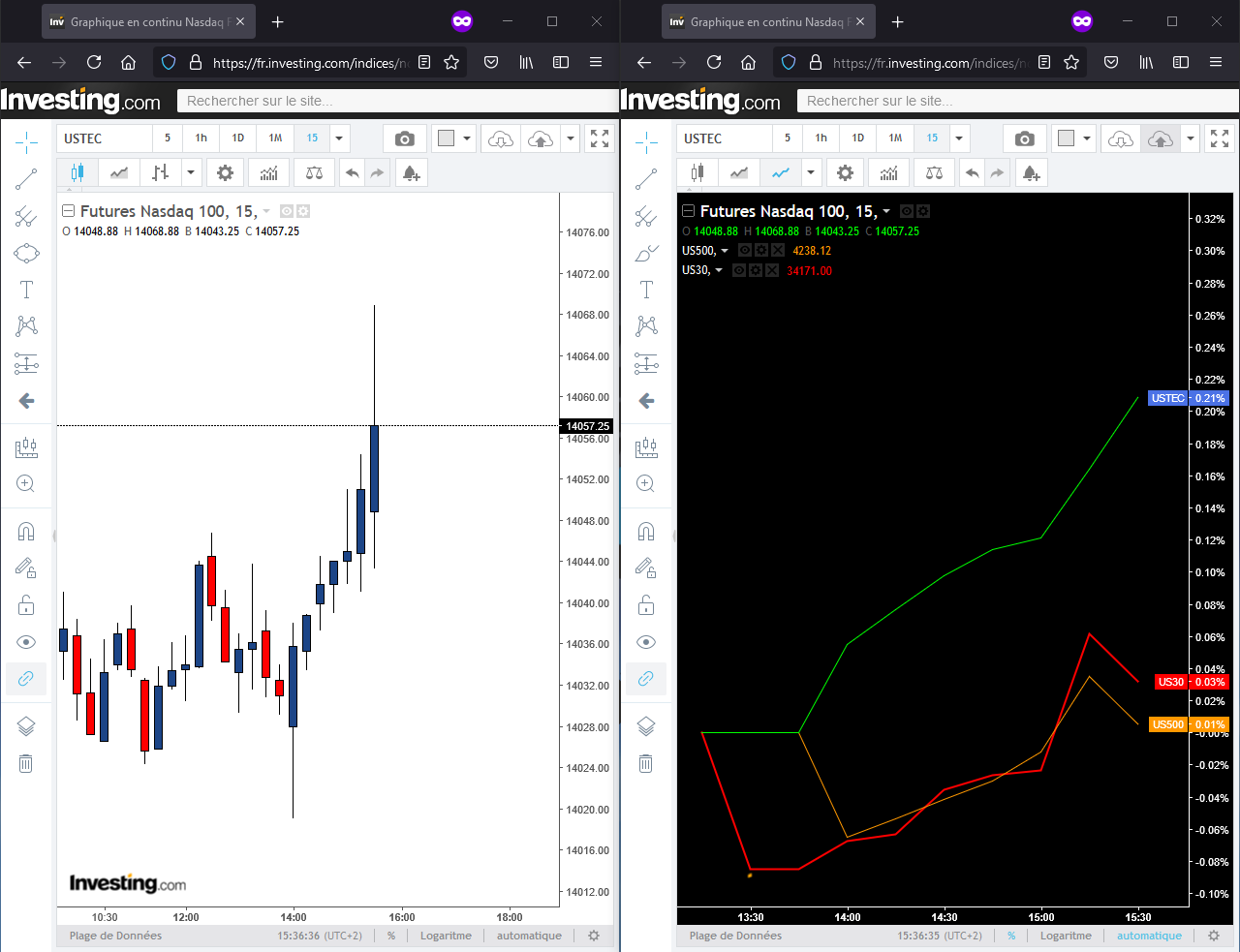Select the text tool in left window sidebar

pos(26,290)
